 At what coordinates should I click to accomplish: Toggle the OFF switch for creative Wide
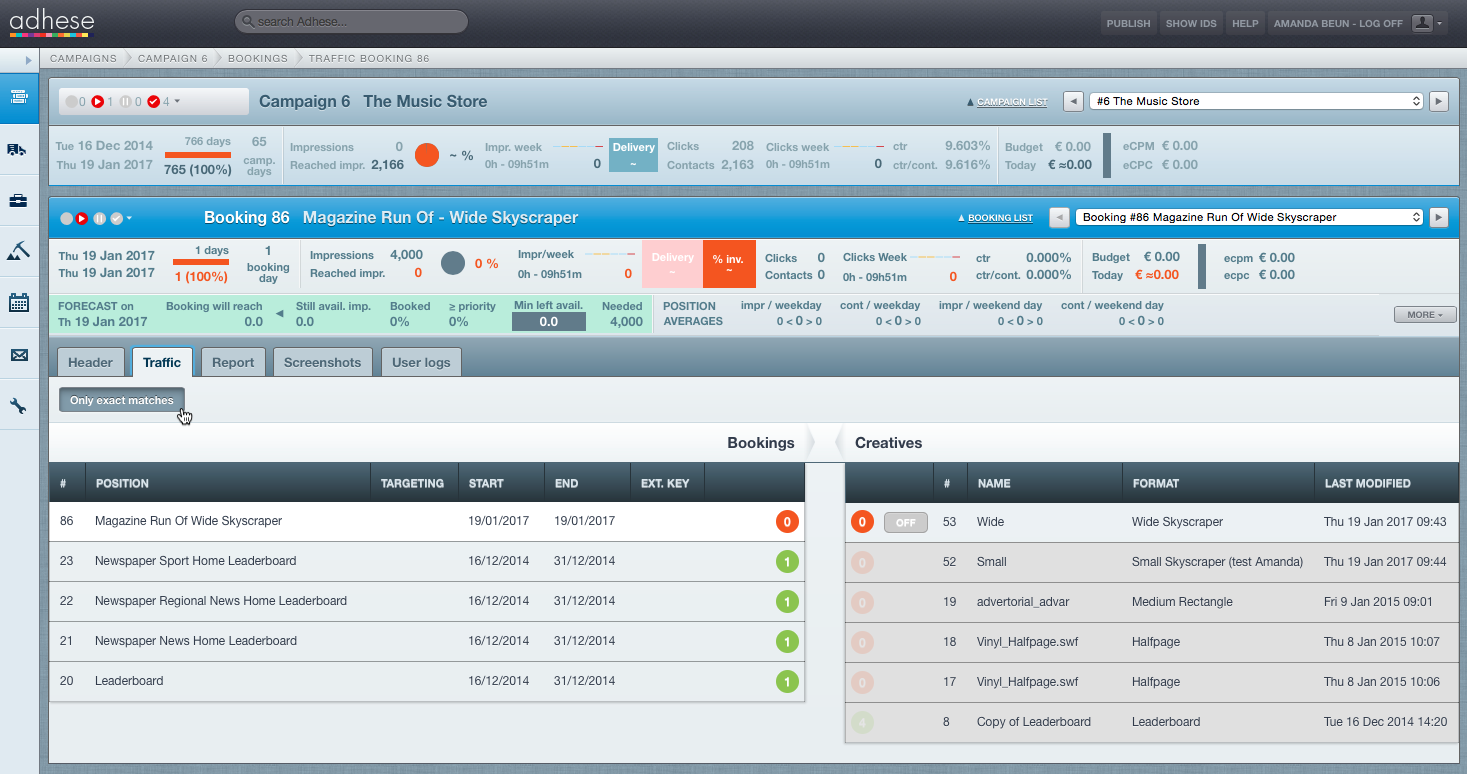[905, 522]
